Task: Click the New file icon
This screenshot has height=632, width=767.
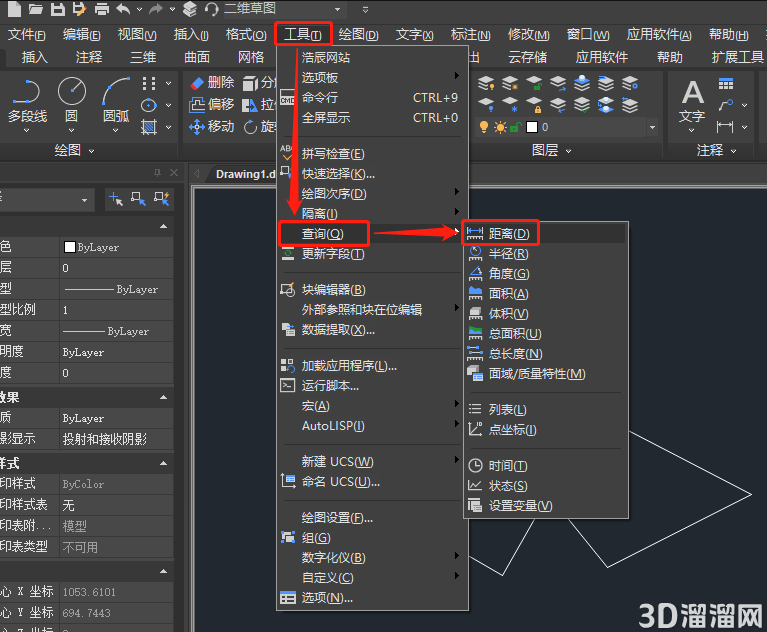Action: (x=14, y=8)
